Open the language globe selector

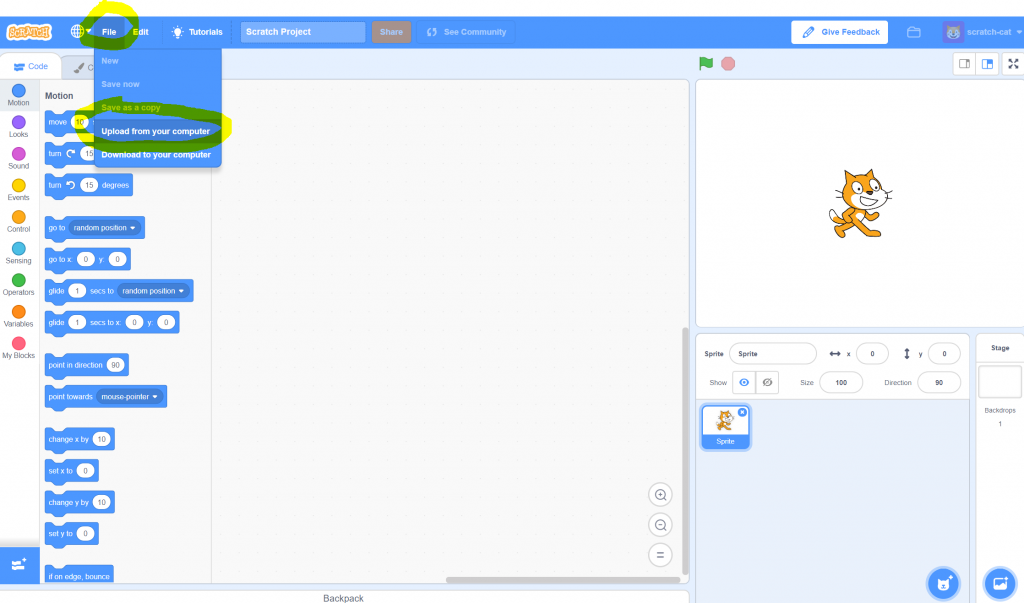pos(79,31)
